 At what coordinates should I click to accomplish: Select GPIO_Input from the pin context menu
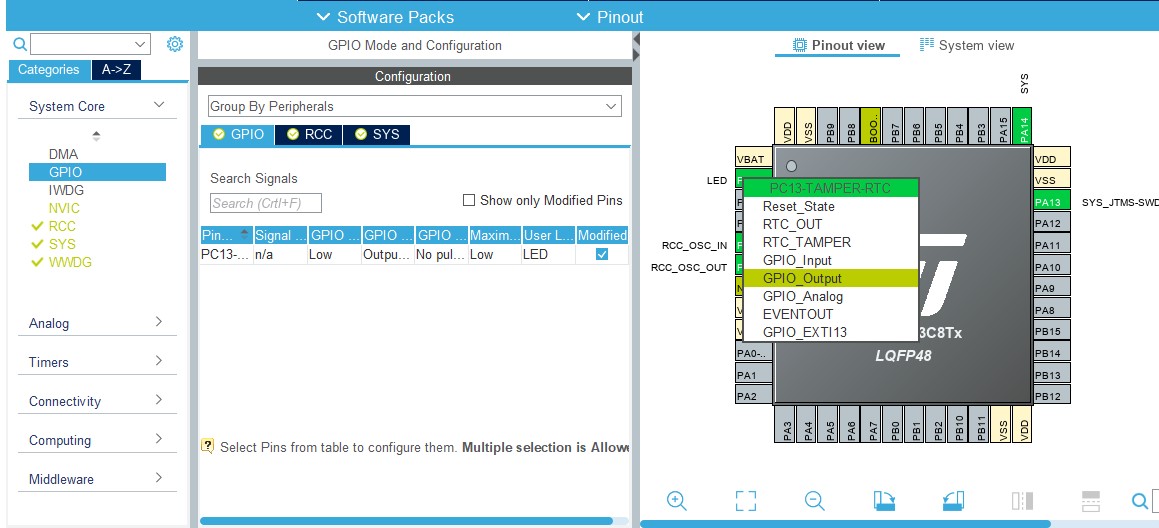[797, 260]
